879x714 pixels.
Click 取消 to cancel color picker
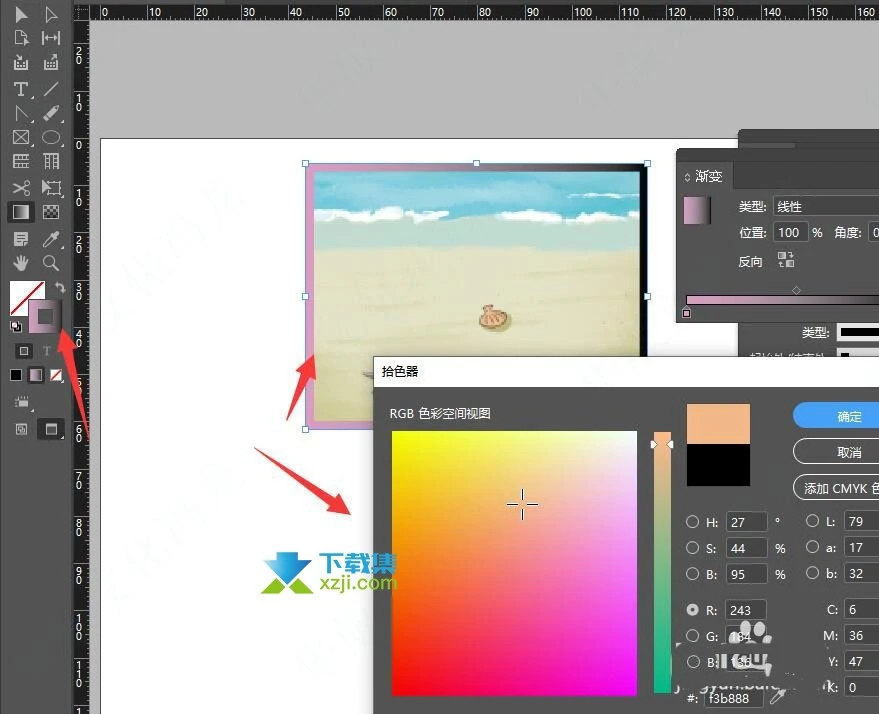(x=836, y=452)
